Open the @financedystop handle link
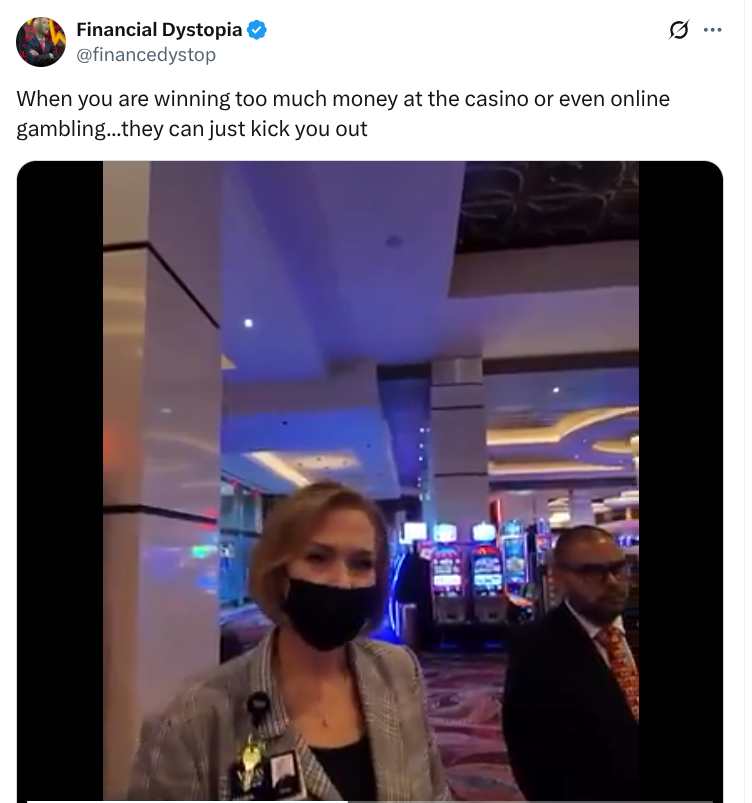752x803 pixels. point(146,55)
